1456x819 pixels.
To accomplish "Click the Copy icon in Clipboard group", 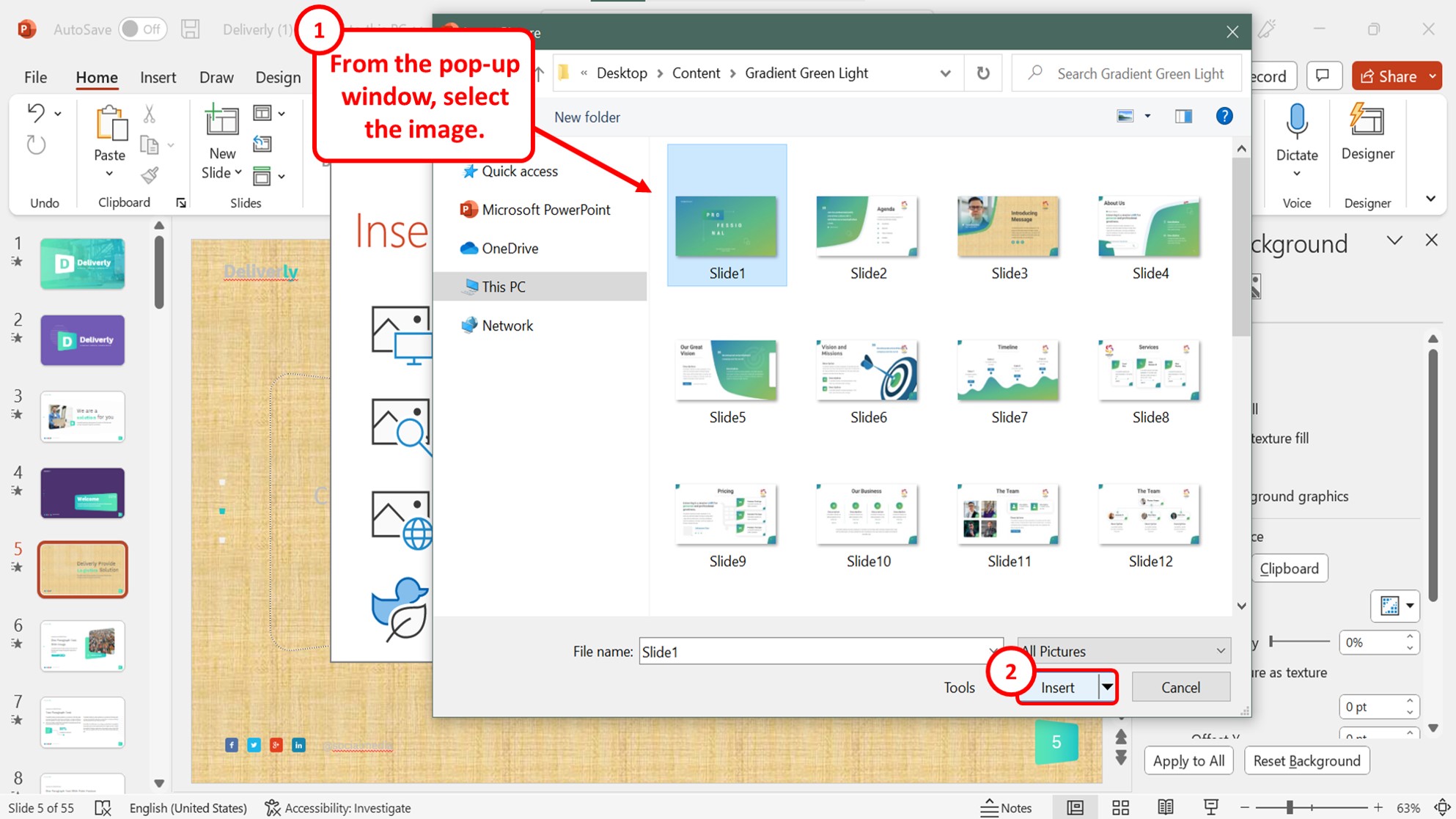I will (x=150, y=145).
